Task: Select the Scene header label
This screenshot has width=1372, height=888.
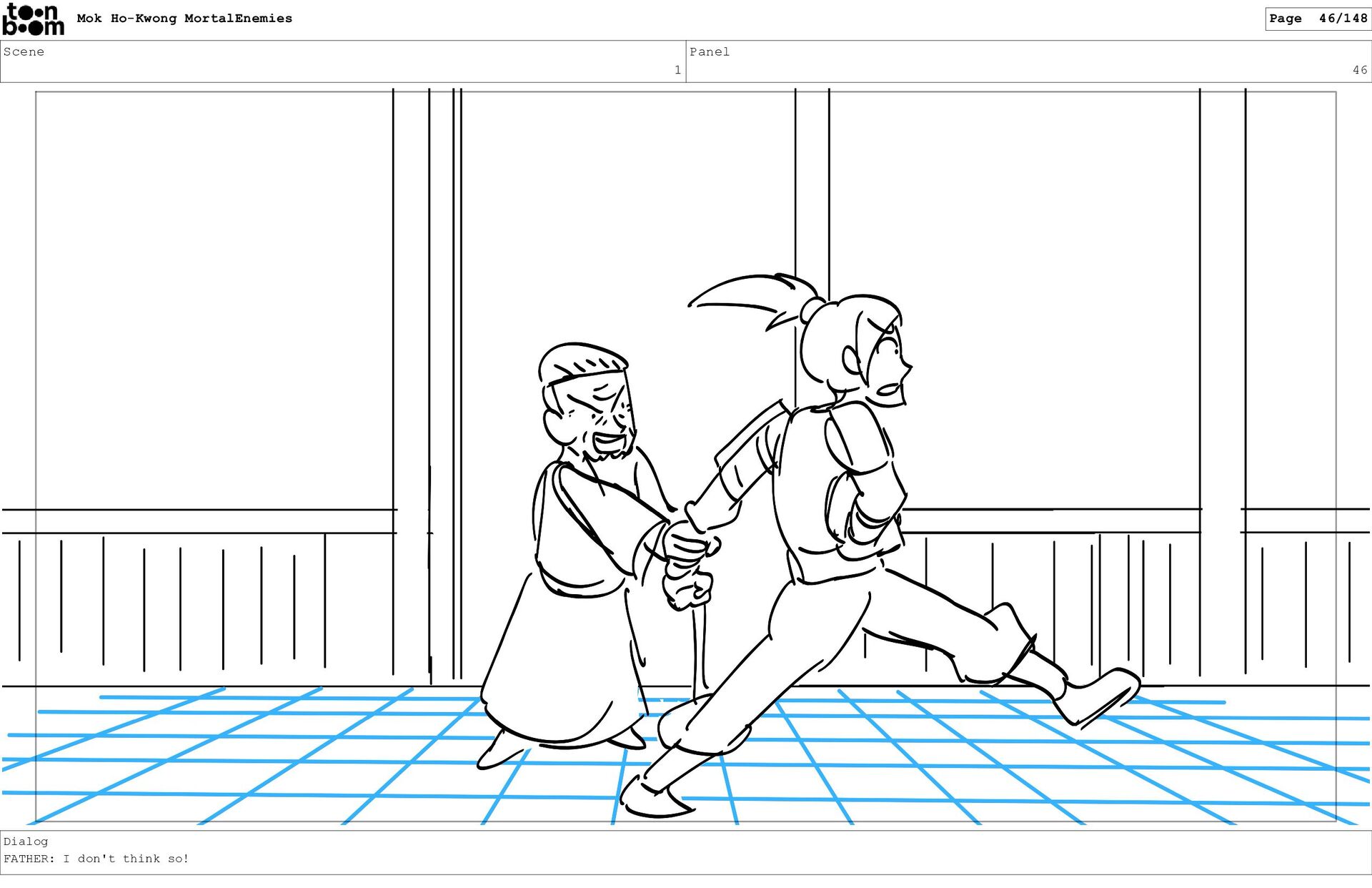Action: click(24, 51)
